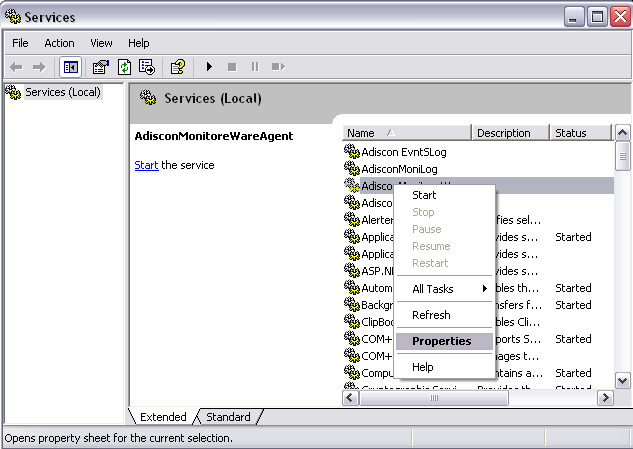Image resolution: width=633 pixels, height=449 pixels.
Task: Click the Restart Service toolbar icon
Action: (278, 67)
